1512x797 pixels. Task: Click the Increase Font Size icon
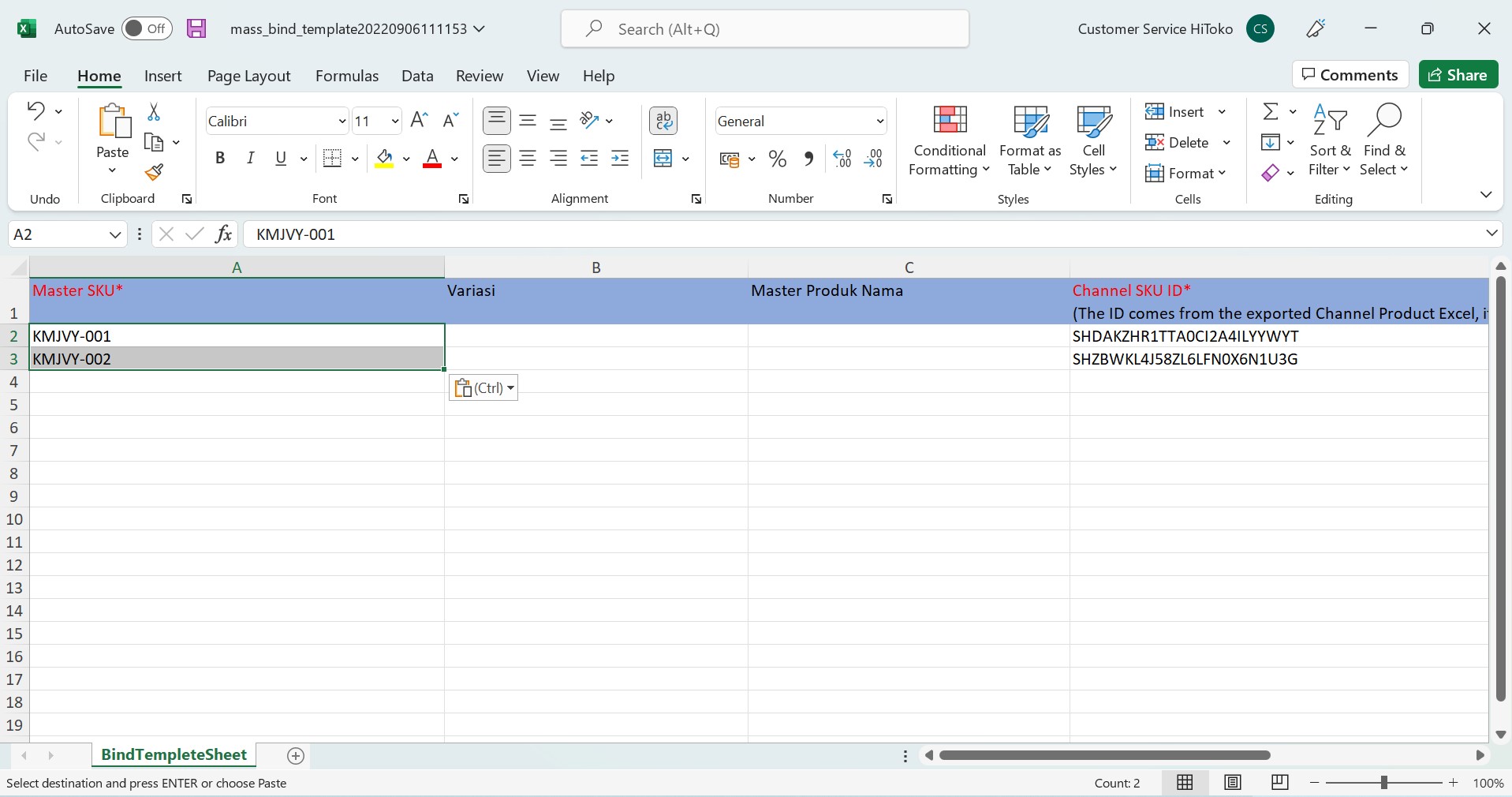420,121
